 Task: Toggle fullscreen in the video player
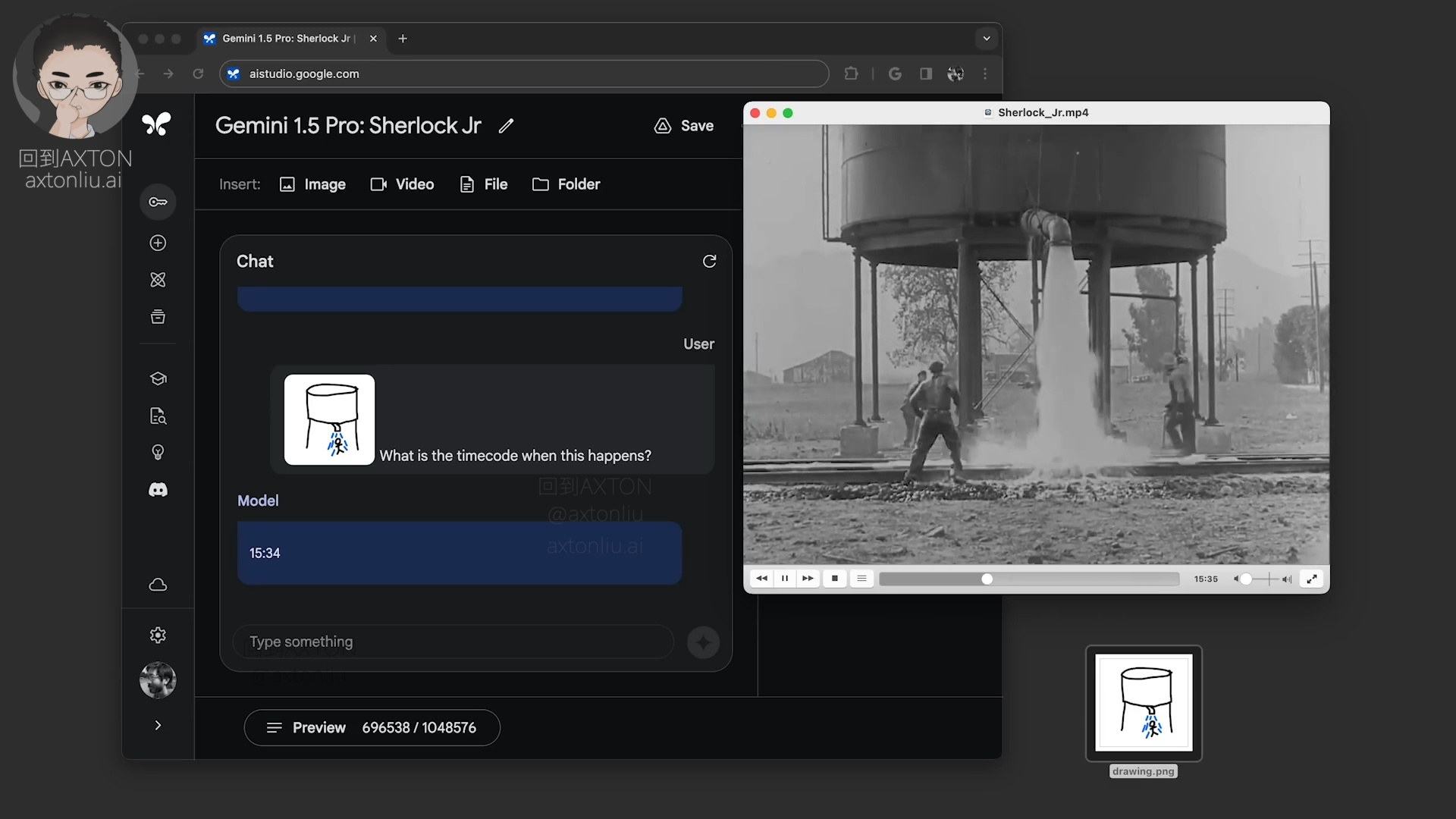coord(1312,579)
